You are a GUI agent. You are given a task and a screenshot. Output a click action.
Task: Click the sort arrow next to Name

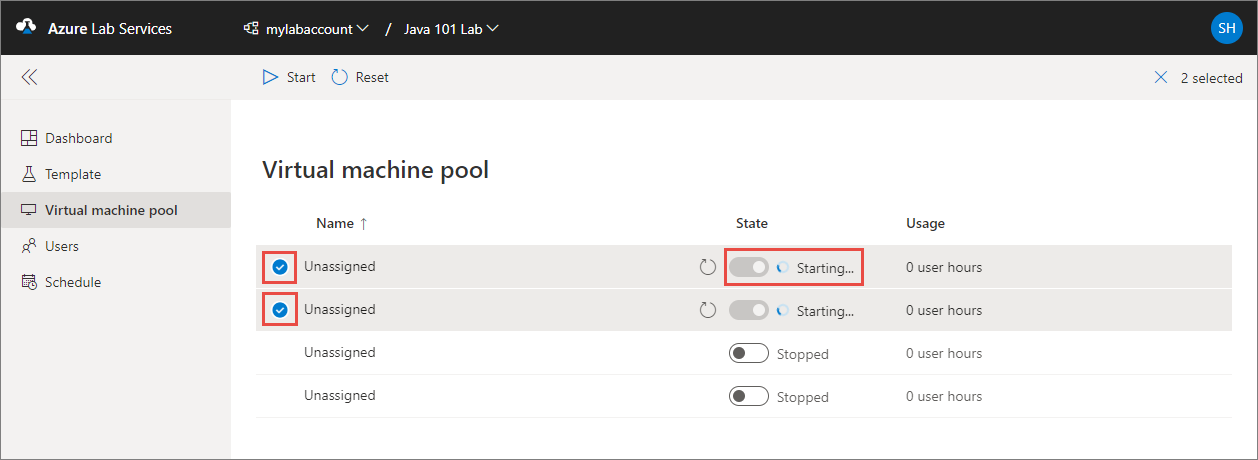(363, 224)
